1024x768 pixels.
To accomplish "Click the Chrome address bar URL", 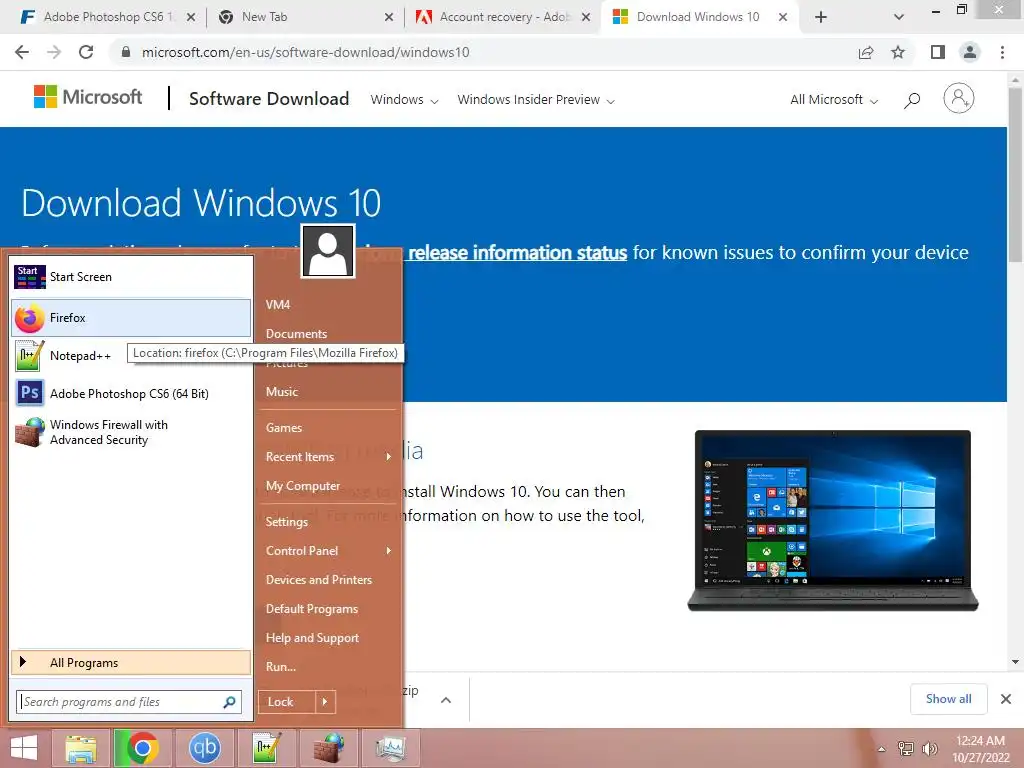I will point(306,52).
